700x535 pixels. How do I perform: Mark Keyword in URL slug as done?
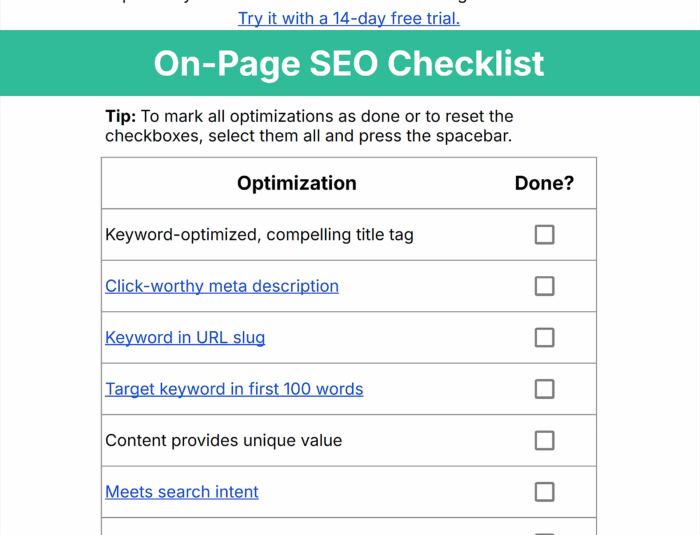[x=544, y=338]
